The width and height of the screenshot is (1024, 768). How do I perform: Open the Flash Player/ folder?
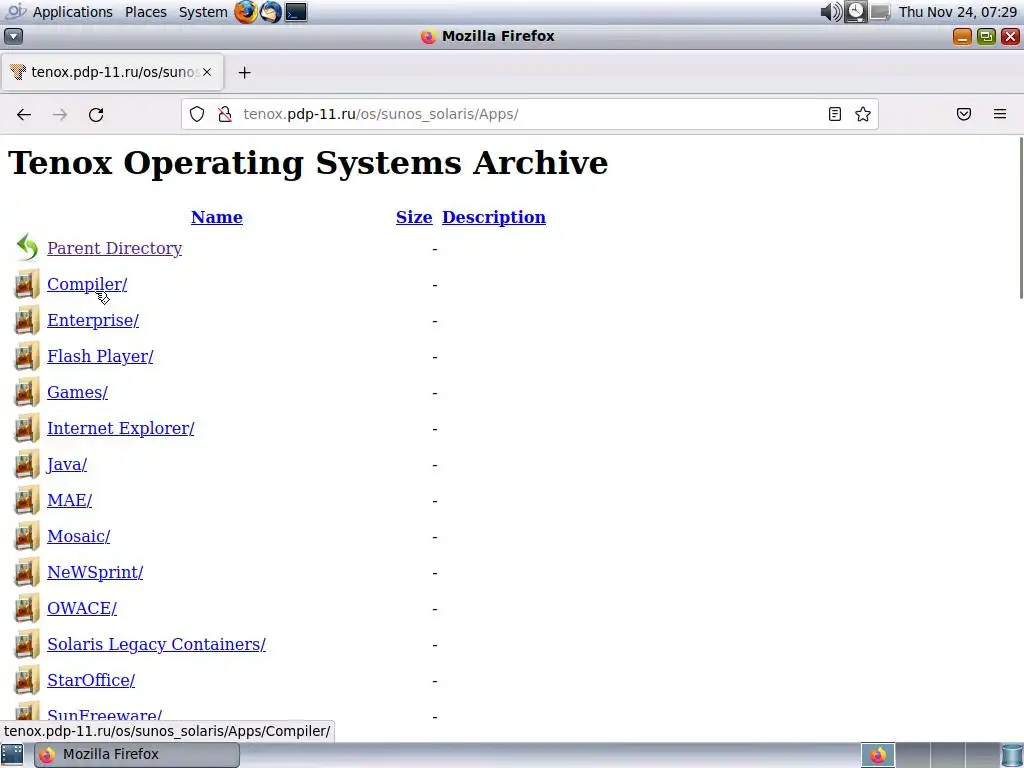(100, 356)
